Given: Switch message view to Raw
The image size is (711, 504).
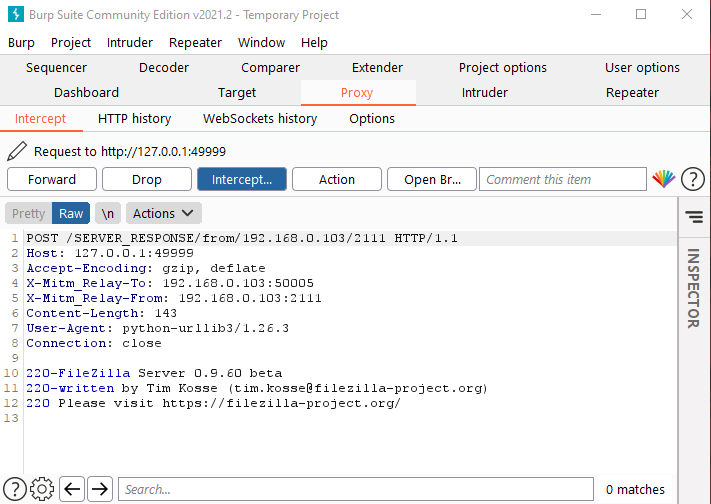Looking at the screenshot, I should point(71,213).
